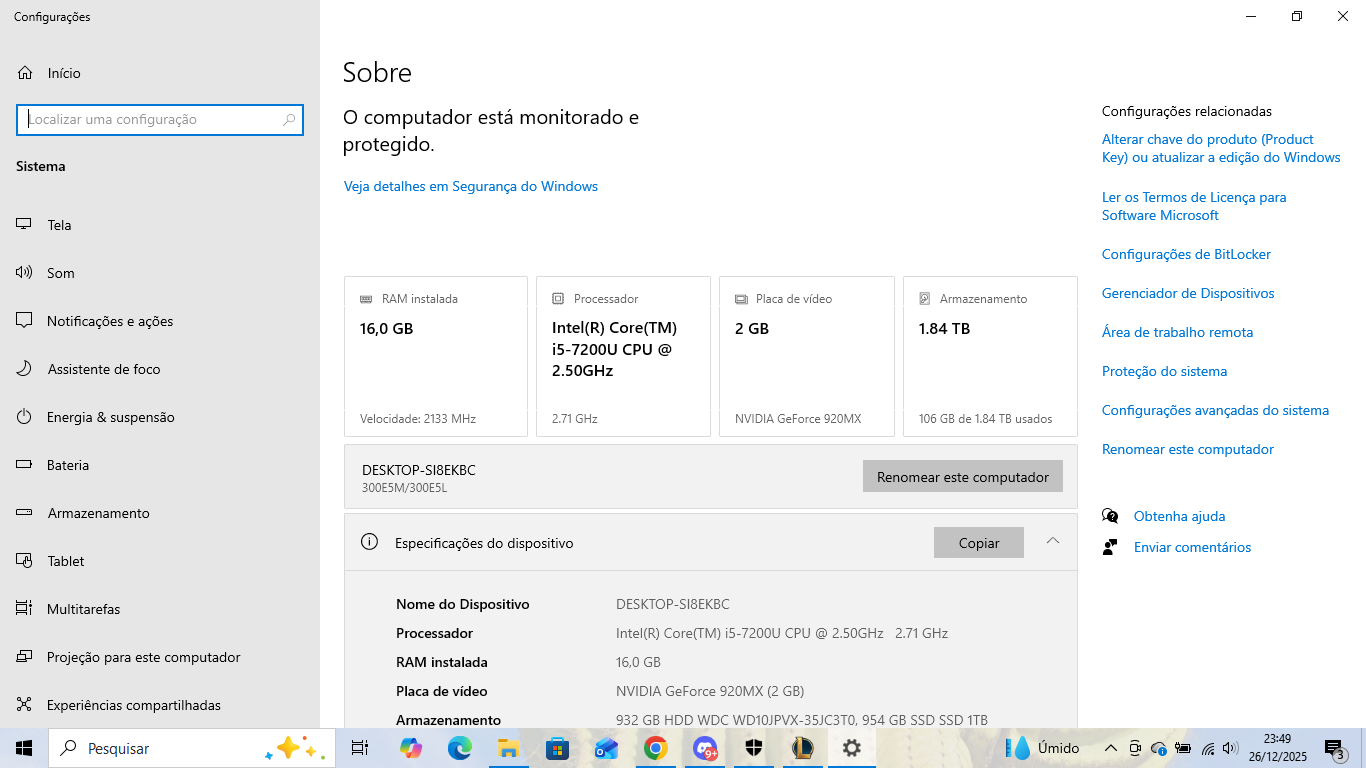Screen dimensions: 1366x768
Task: Go to Armazenamento in the sidebar
Action: pos(160,513)
